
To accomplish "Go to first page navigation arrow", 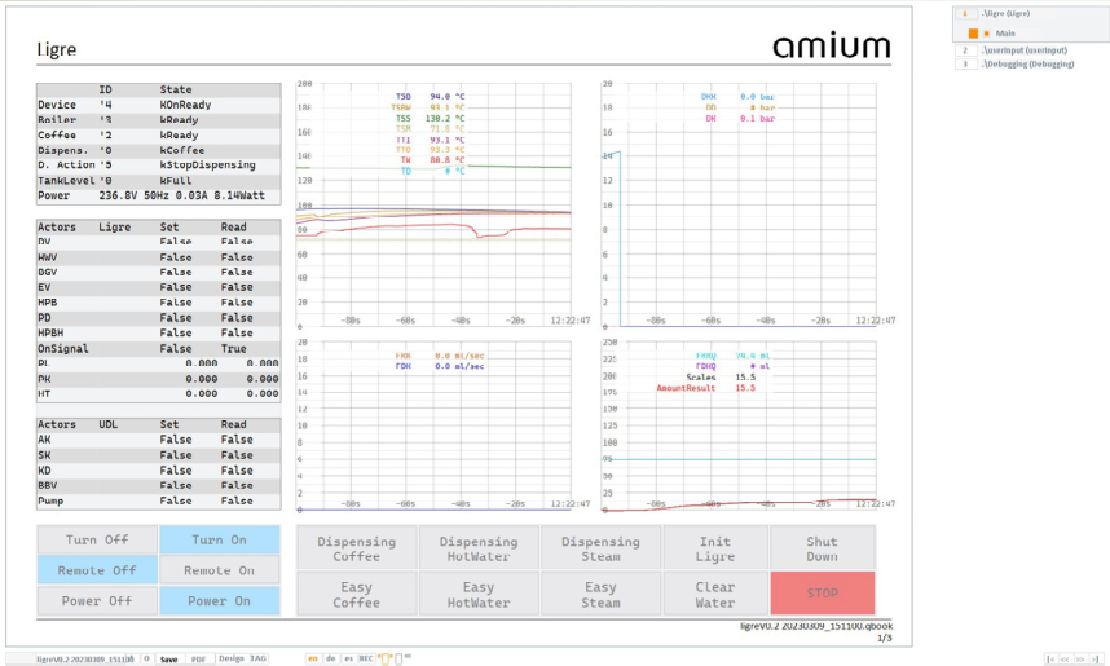I will [x=1051, y=659].
